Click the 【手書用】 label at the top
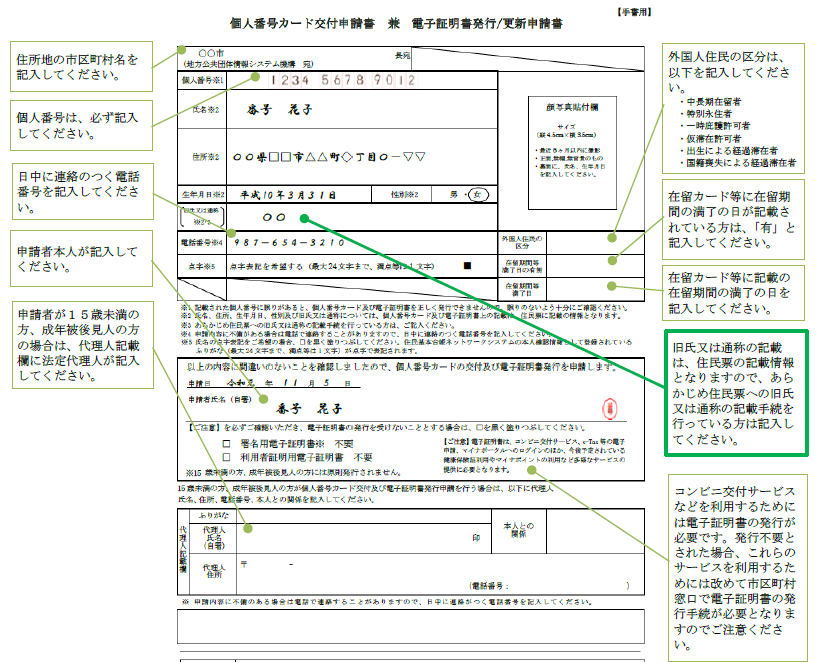The width and height of the screenshot is (829, 662). tap(634, 12)
